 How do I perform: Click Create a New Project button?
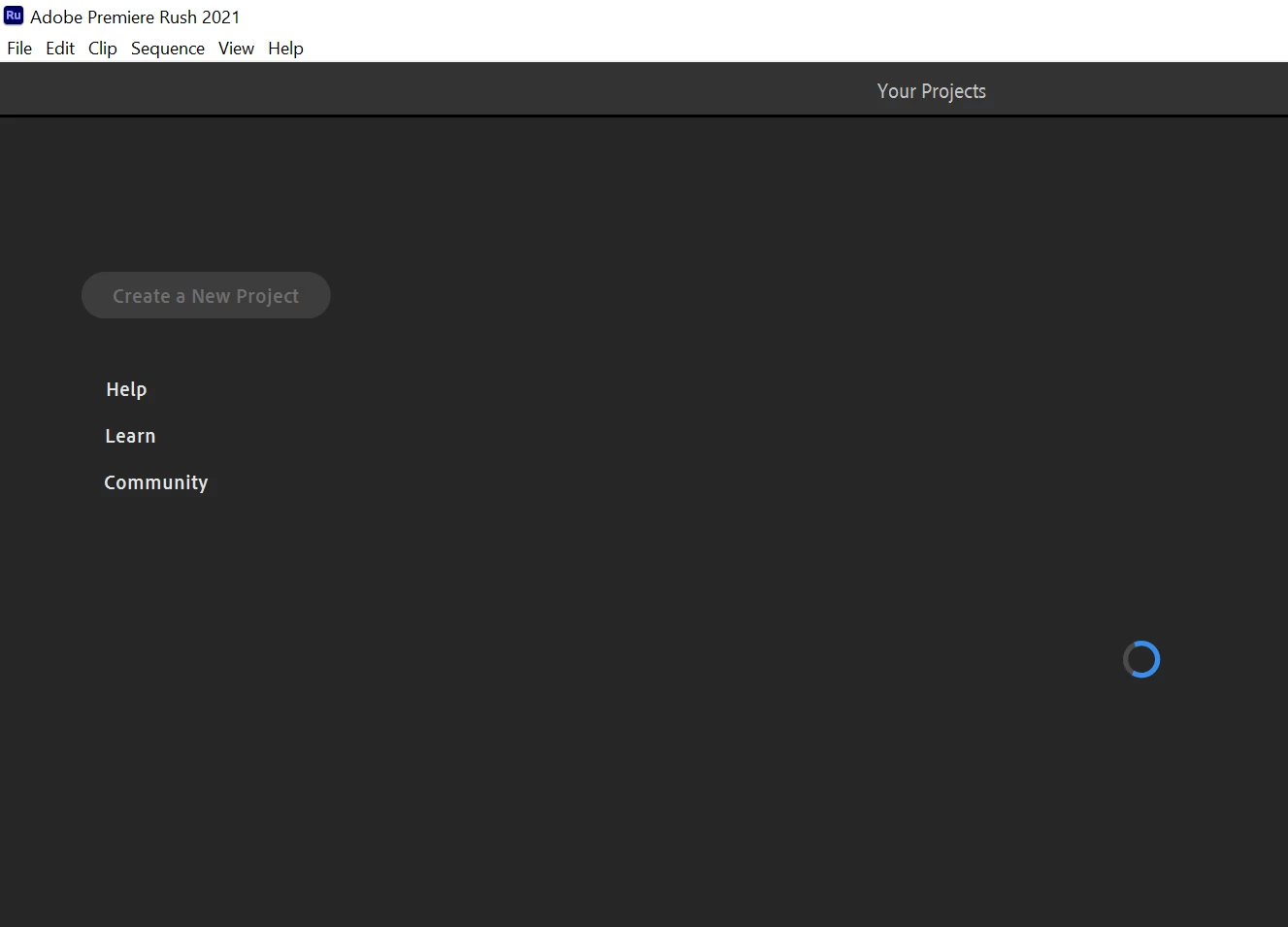click(206, 295)
